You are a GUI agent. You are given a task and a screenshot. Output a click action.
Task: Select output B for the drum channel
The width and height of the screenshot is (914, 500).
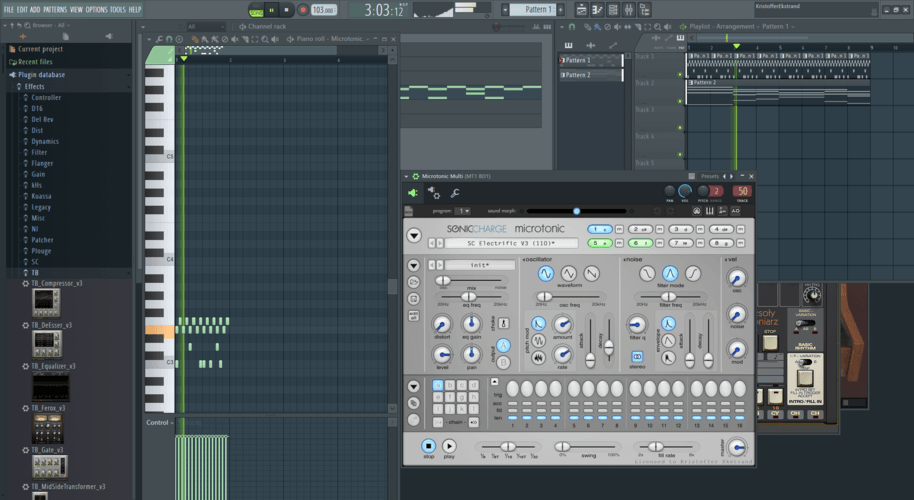pyautogui.click(x=504, y=362)
